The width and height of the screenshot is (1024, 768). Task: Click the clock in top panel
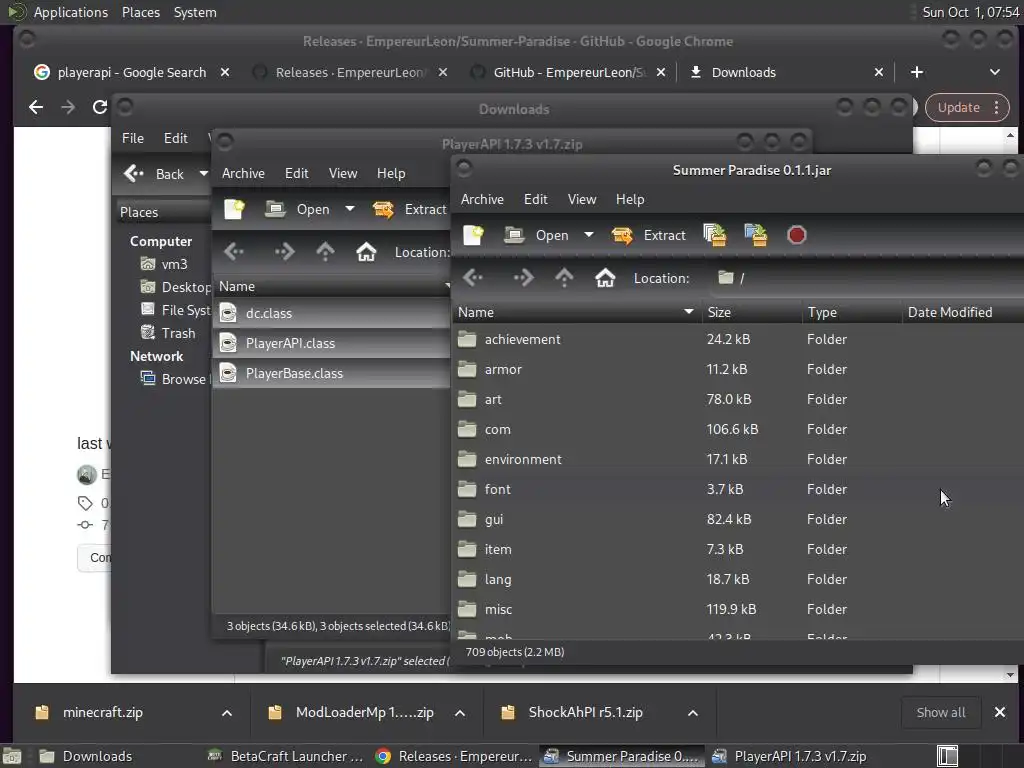pyautogui.click(x=970, y=12)
